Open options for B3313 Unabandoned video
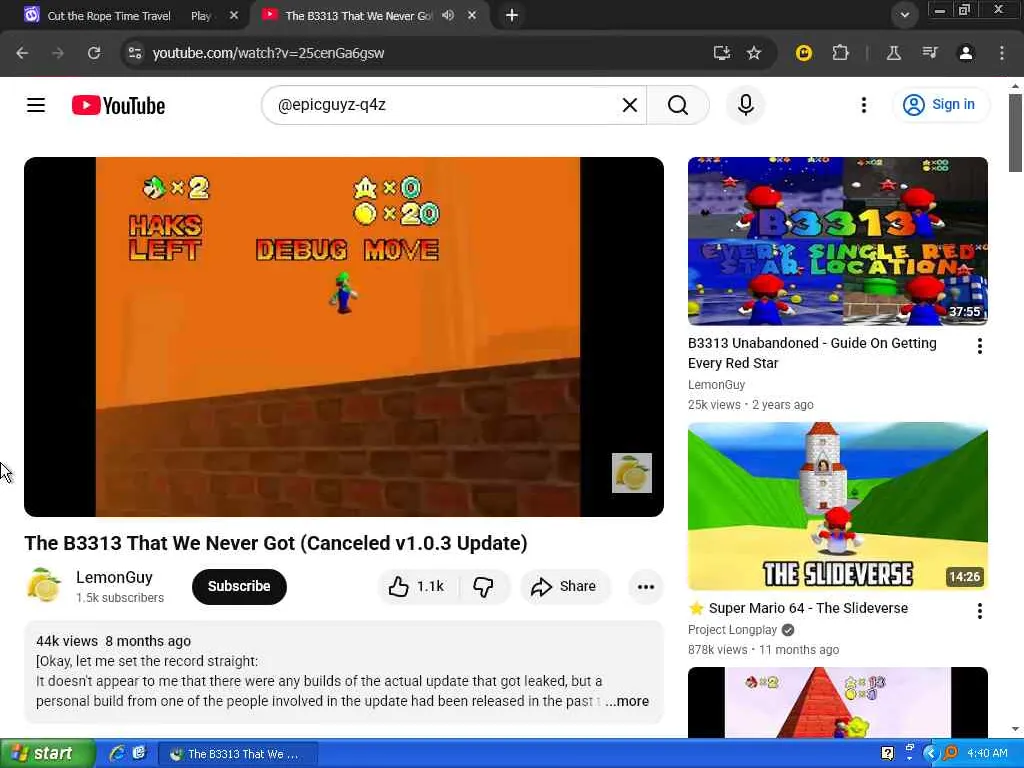 coord(980,346)
